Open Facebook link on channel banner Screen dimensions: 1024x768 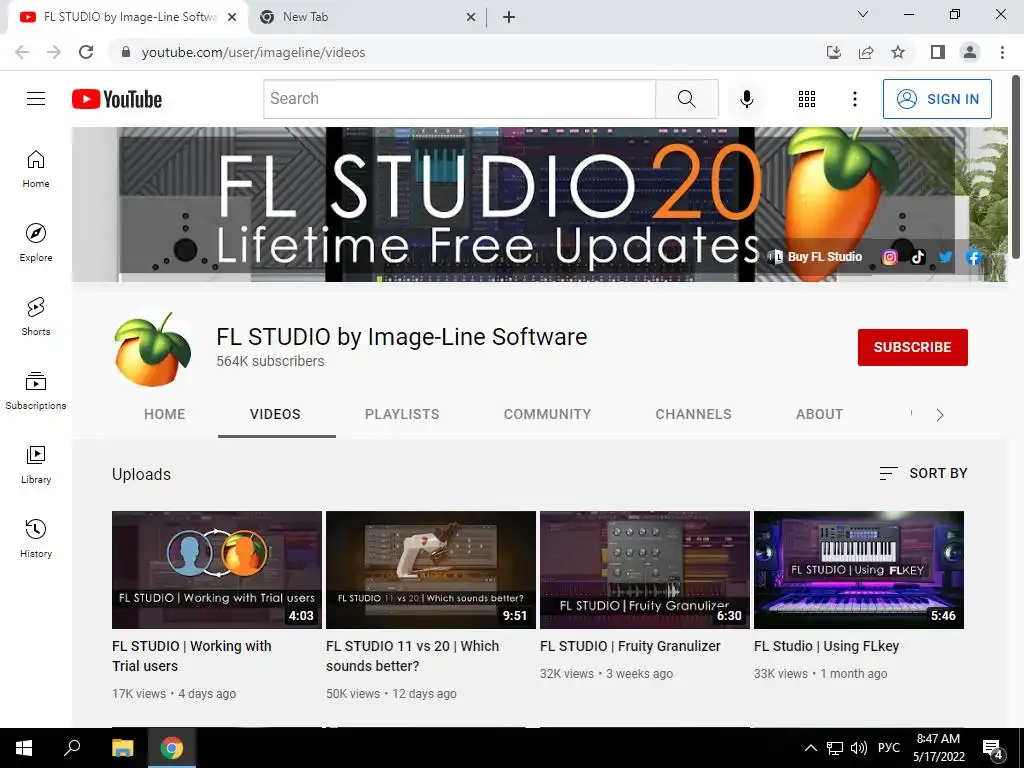click(974, 257)
